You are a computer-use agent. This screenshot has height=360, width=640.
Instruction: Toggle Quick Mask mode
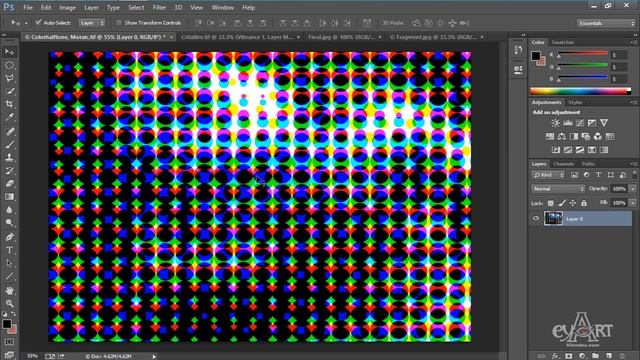[9, 342]
